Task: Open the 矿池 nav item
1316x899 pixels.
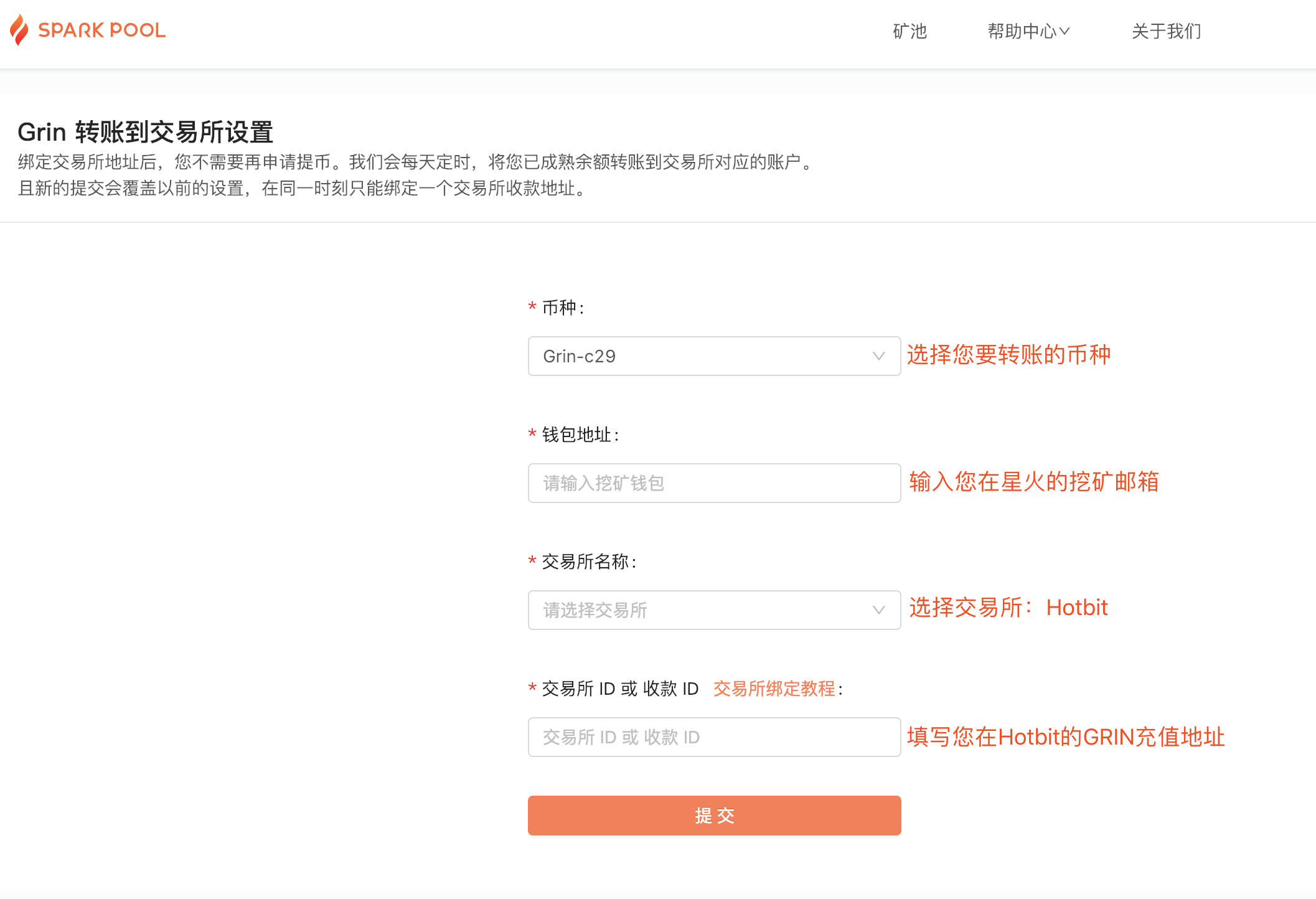Action: 909,31
